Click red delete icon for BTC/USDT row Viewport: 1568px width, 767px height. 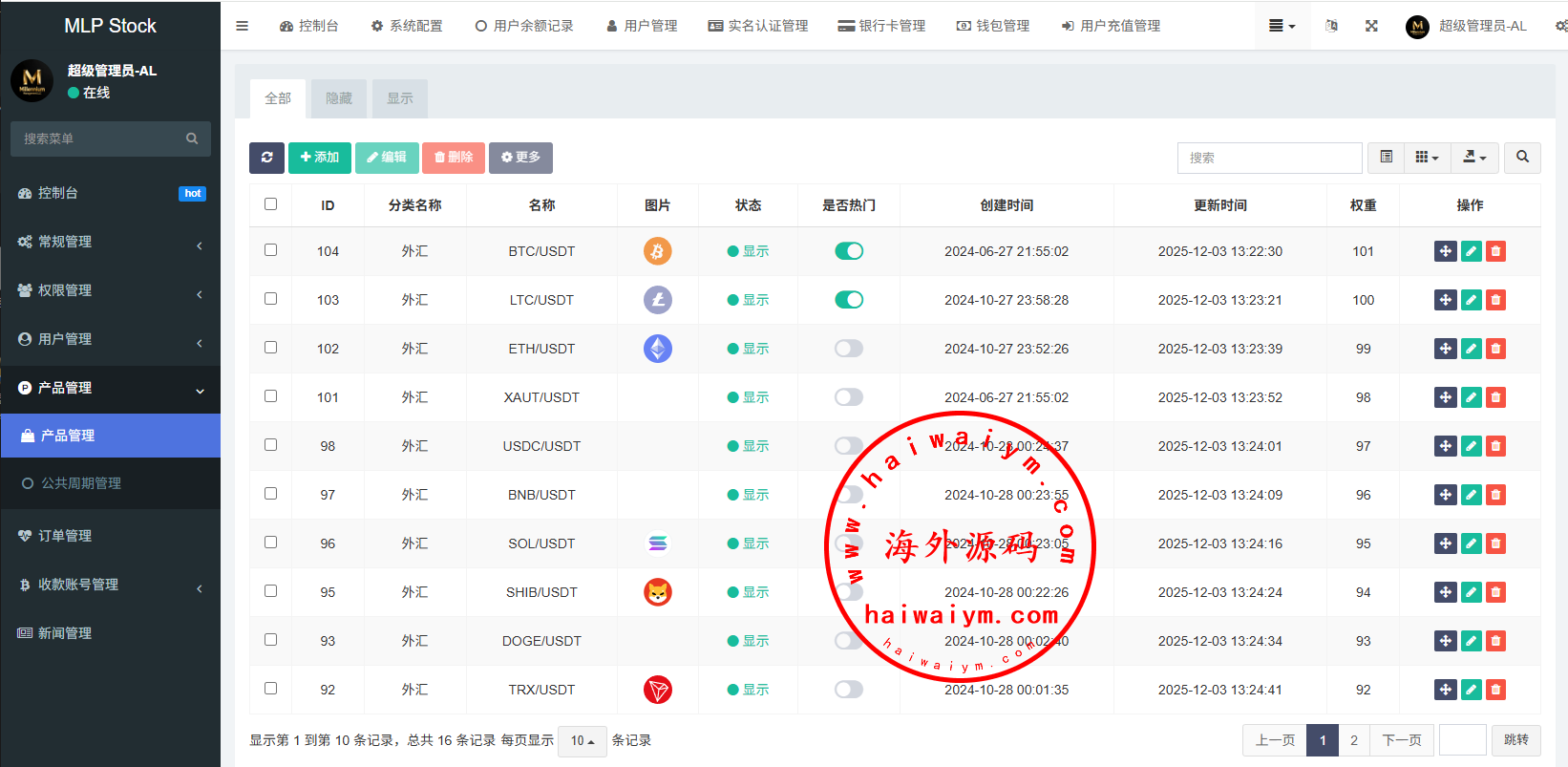coord(1495,251)
